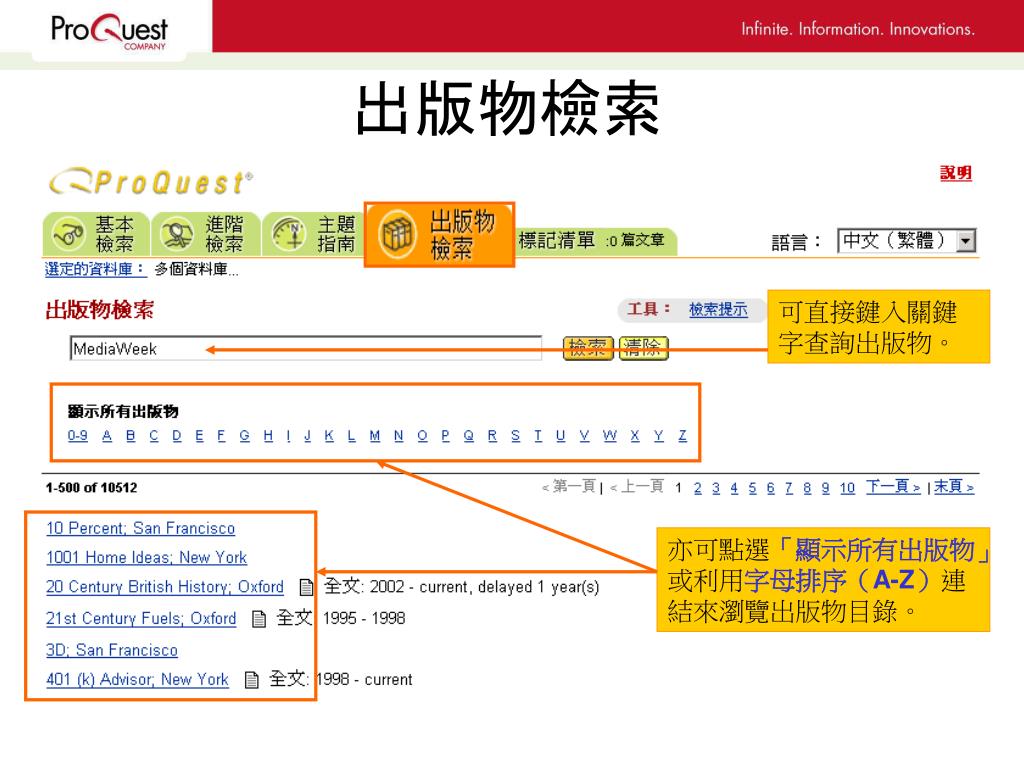Viewport: 1024px width, 768px height.
Task: Click the ProQuest Company logo in header
Action: pyautogui.click(x=110, y=31)
